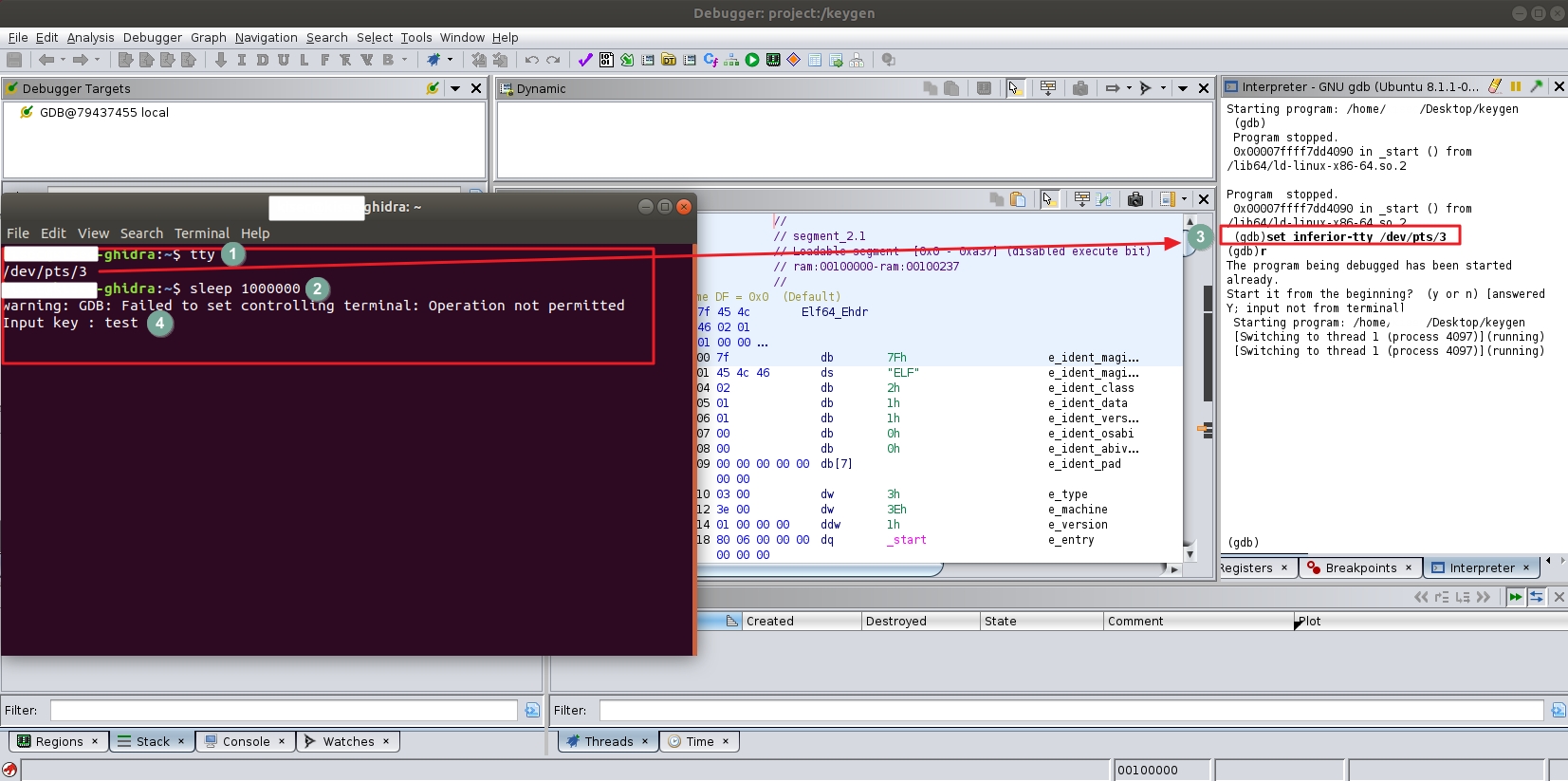Click the save icon in main toolbar

coord(14,60)
